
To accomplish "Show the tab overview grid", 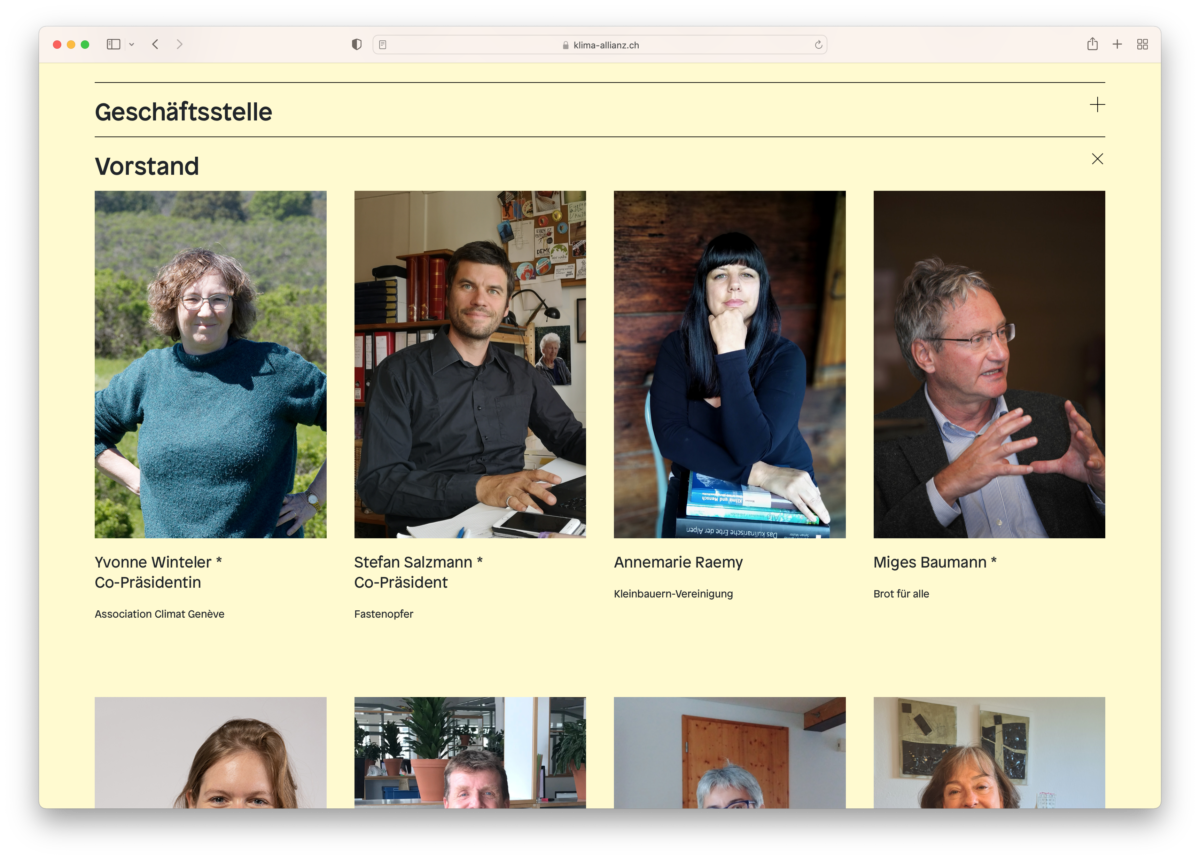I will [1142, 44].
